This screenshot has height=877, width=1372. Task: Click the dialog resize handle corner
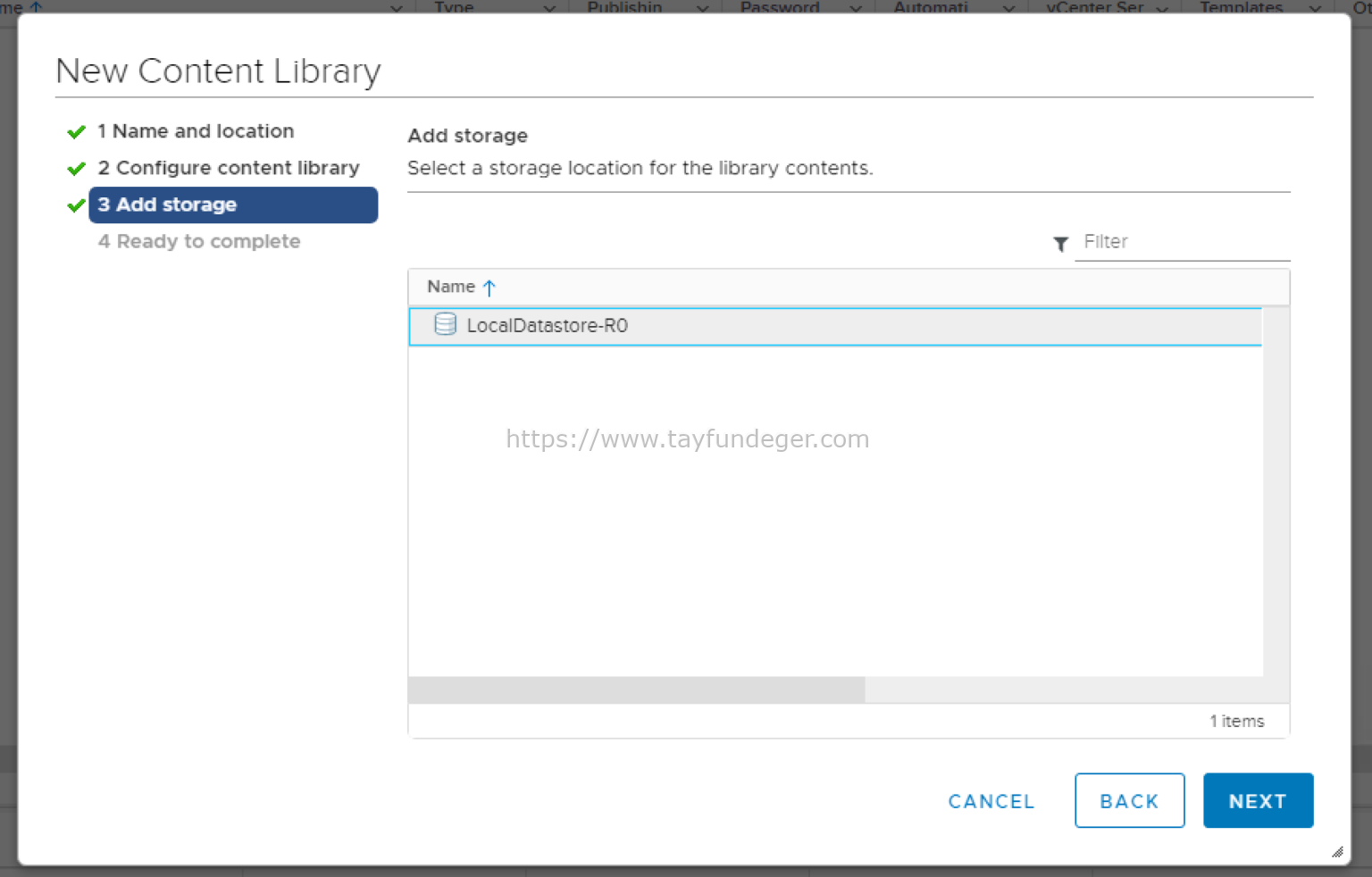(1336, 852)
